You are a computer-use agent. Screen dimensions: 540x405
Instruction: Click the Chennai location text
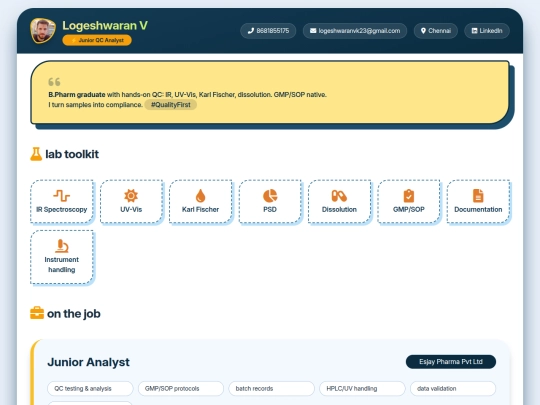tap(439, 31)
